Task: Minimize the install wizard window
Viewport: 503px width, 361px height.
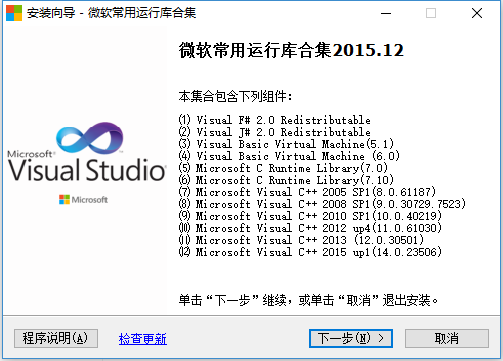Action: click(386, 13)
